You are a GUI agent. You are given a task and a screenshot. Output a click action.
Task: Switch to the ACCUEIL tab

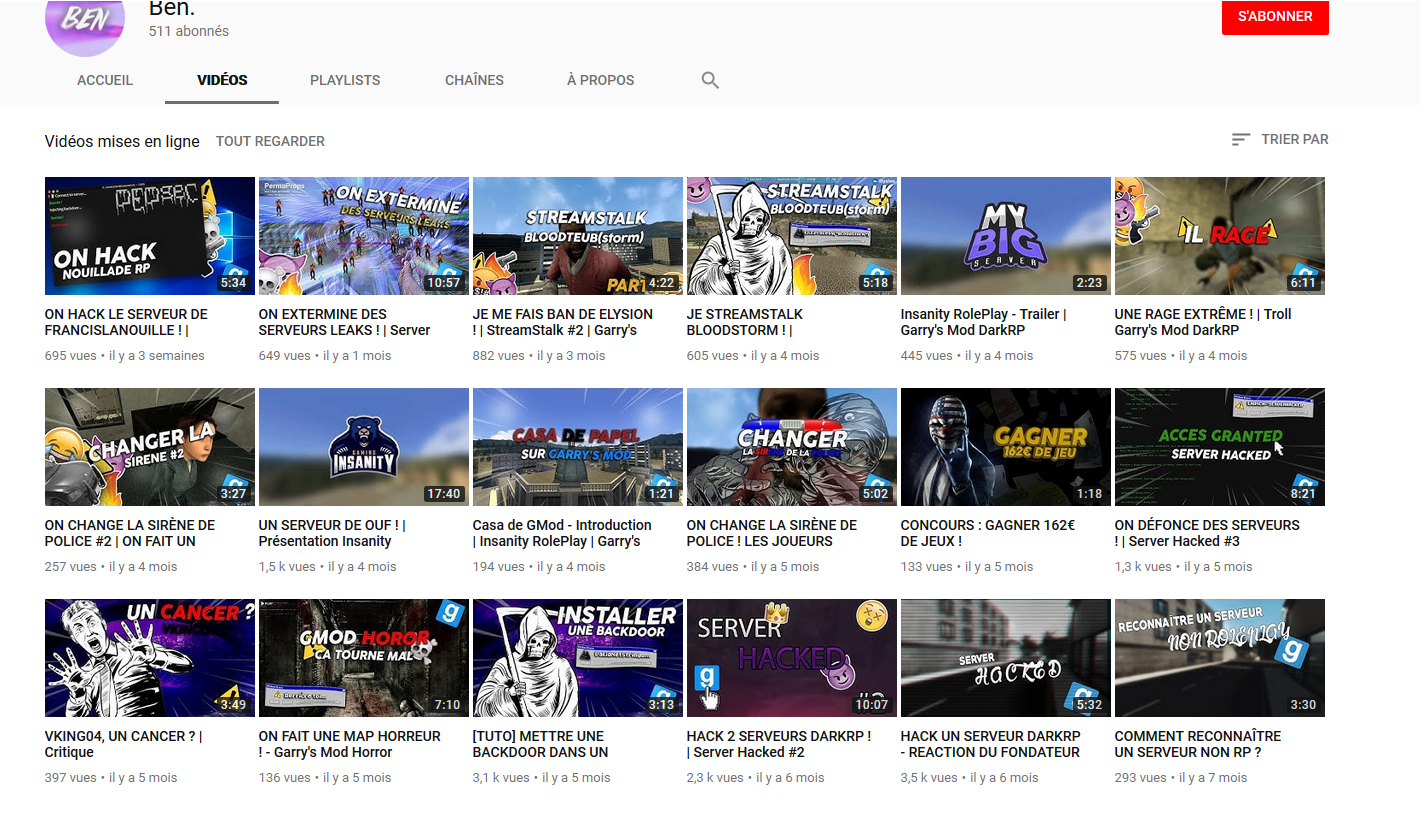tap(105, 80)
